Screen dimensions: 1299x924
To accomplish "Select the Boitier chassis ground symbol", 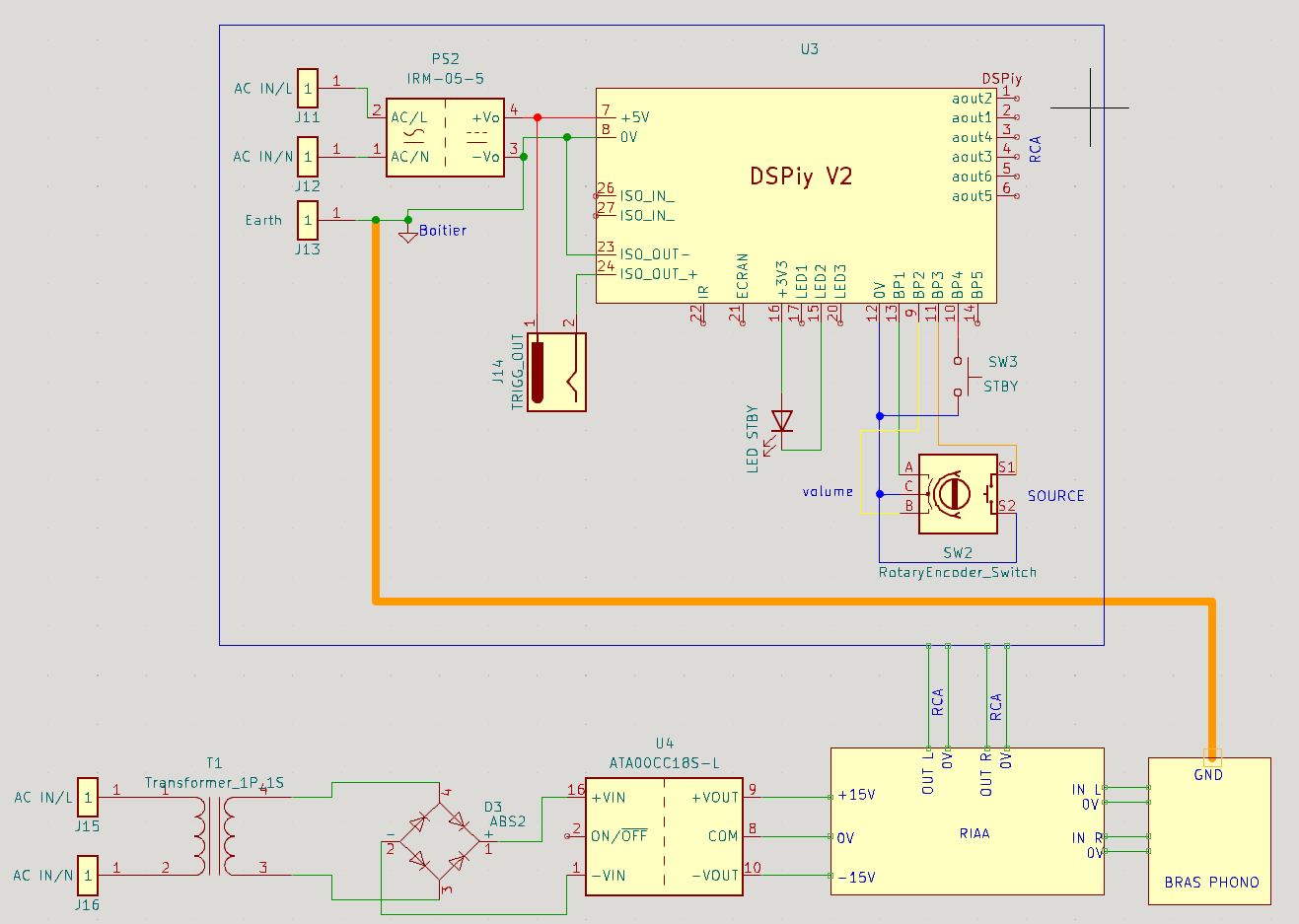I will tap(408, 235).
